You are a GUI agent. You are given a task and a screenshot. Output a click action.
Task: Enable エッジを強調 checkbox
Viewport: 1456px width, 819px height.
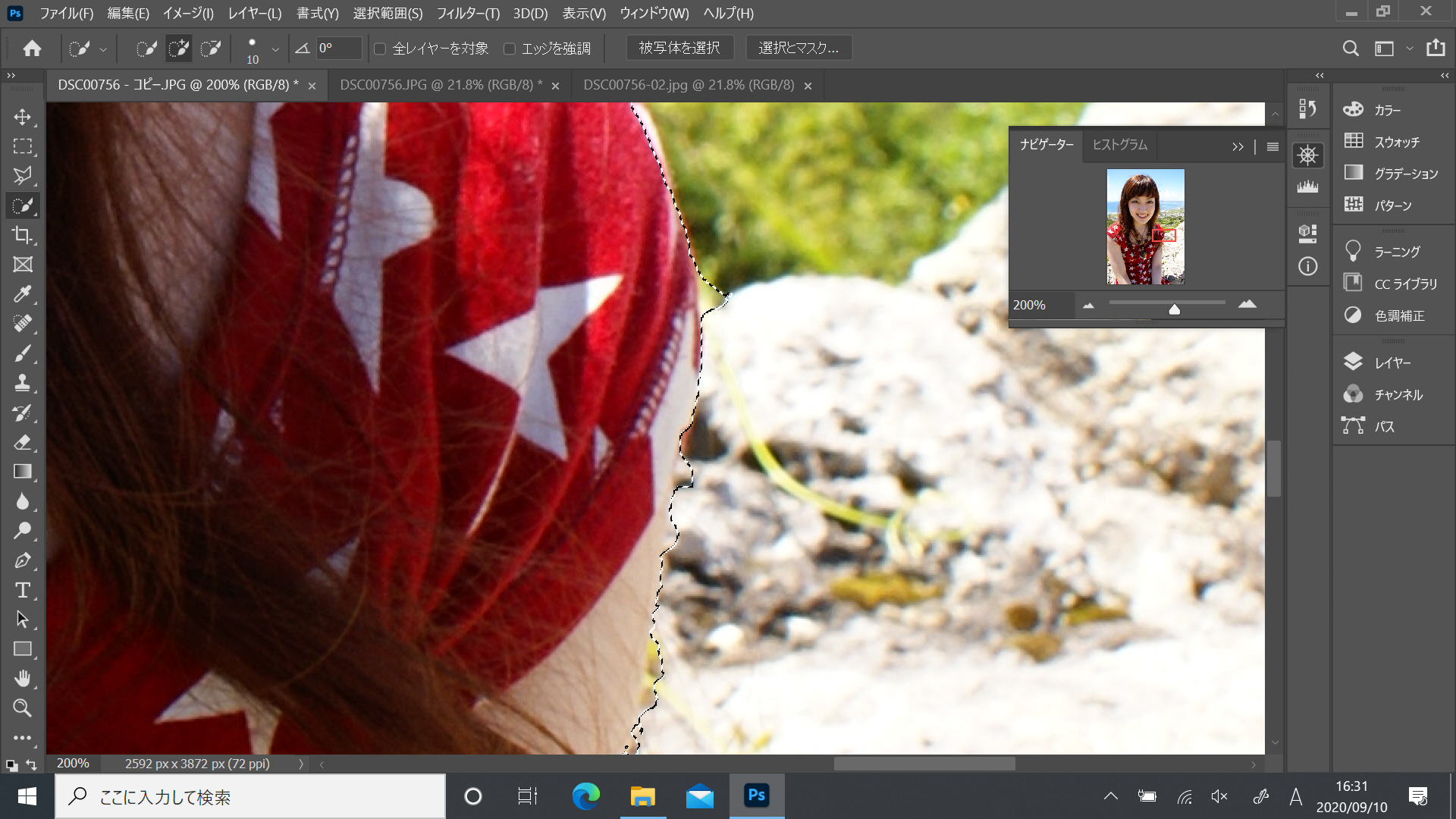click(x=510, y=49)
